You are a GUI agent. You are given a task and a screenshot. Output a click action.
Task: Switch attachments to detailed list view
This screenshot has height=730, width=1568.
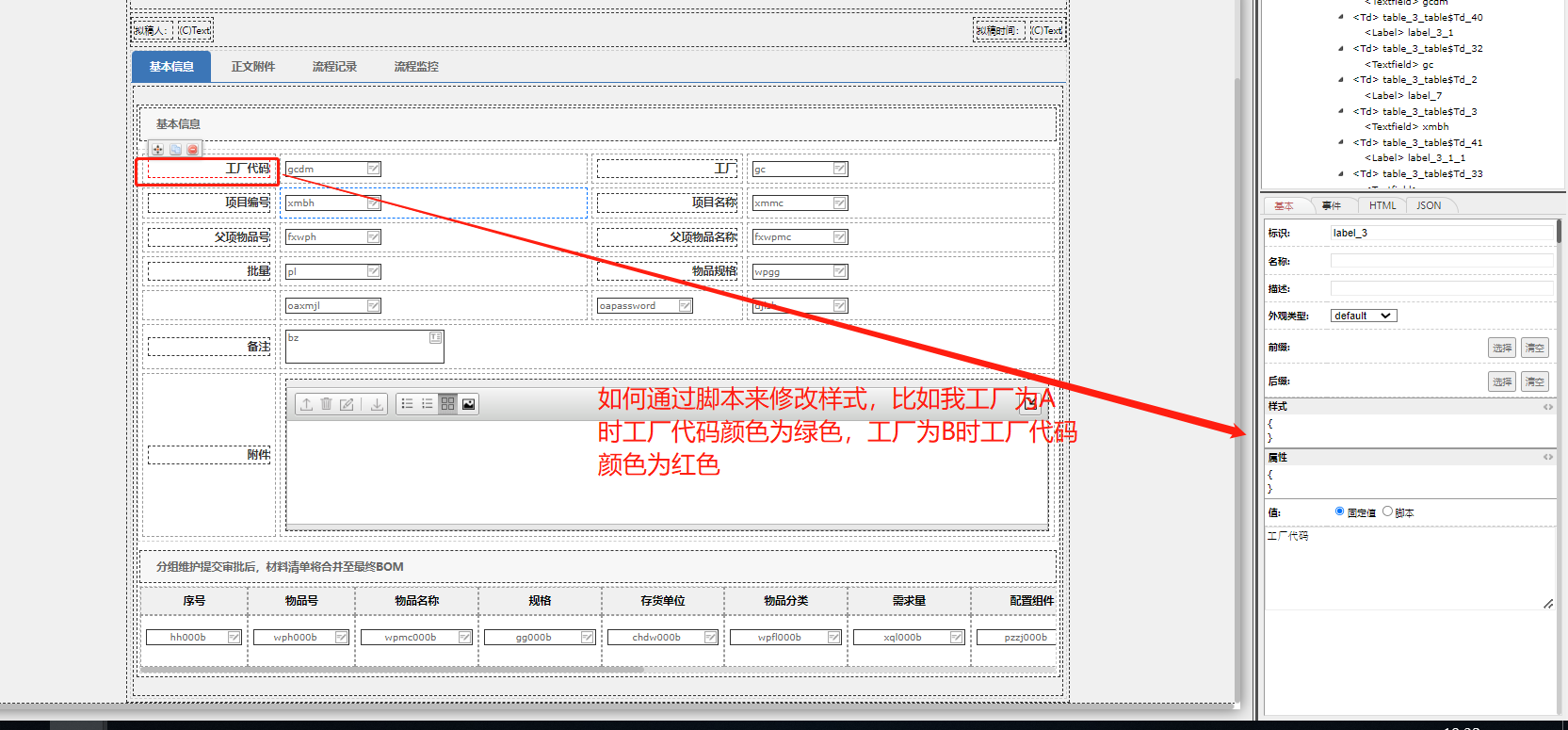[407, 404]
